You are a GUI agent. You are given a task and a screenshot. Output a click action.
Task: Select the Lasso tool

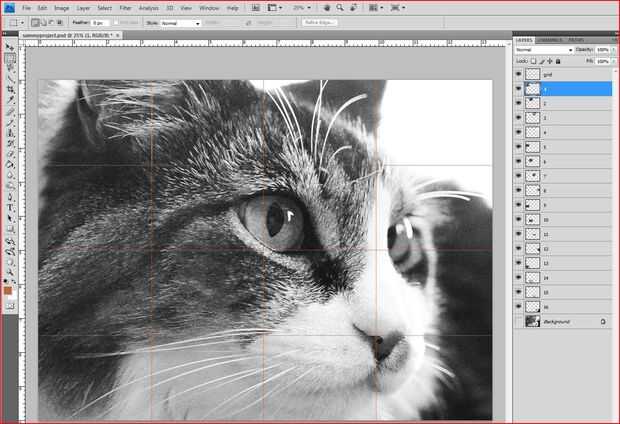click(x=10, y=68)
